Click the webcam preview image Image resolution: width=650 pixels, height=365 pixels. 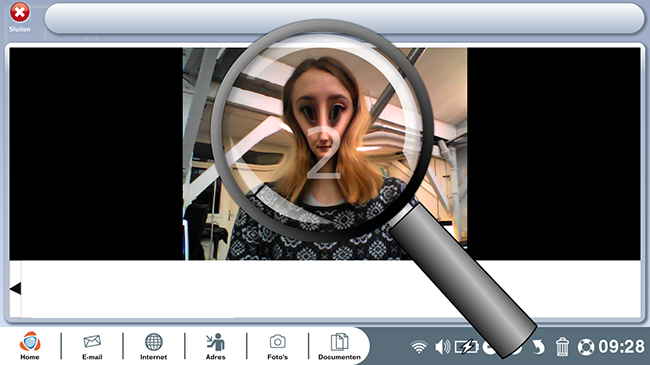pyautogui.click(x=325, y=154)
